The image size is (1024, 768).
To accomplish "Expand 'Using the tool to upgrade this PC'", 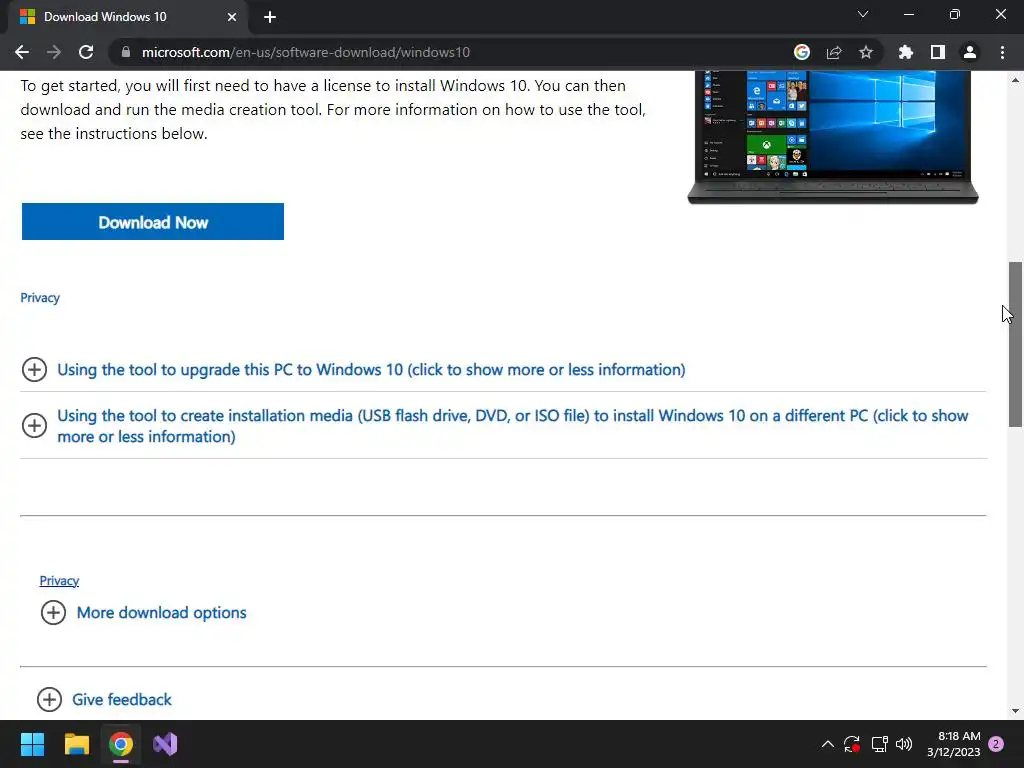I will click(371, 370).
